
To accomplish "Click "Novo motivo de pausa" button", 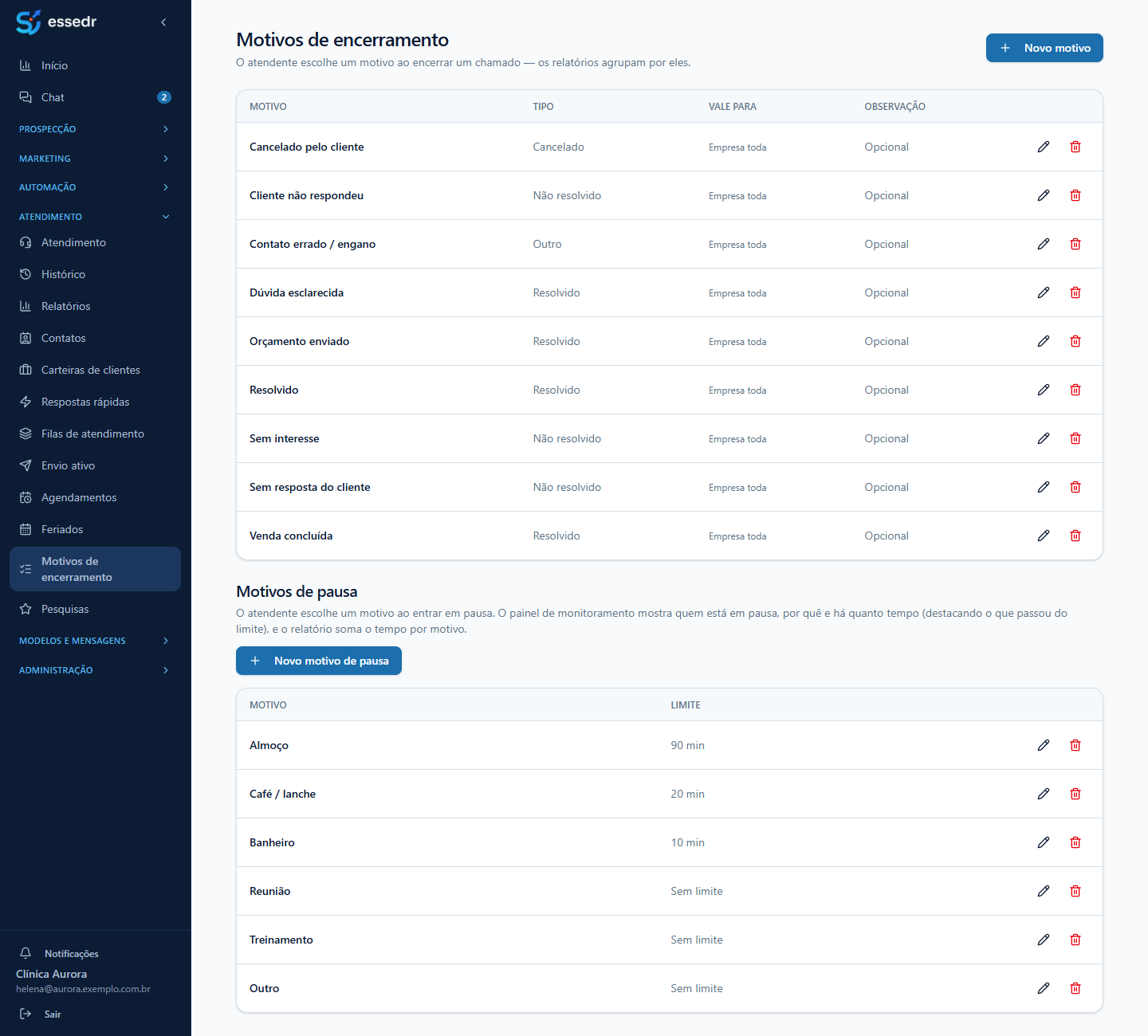I will click(x=319, y=661).
